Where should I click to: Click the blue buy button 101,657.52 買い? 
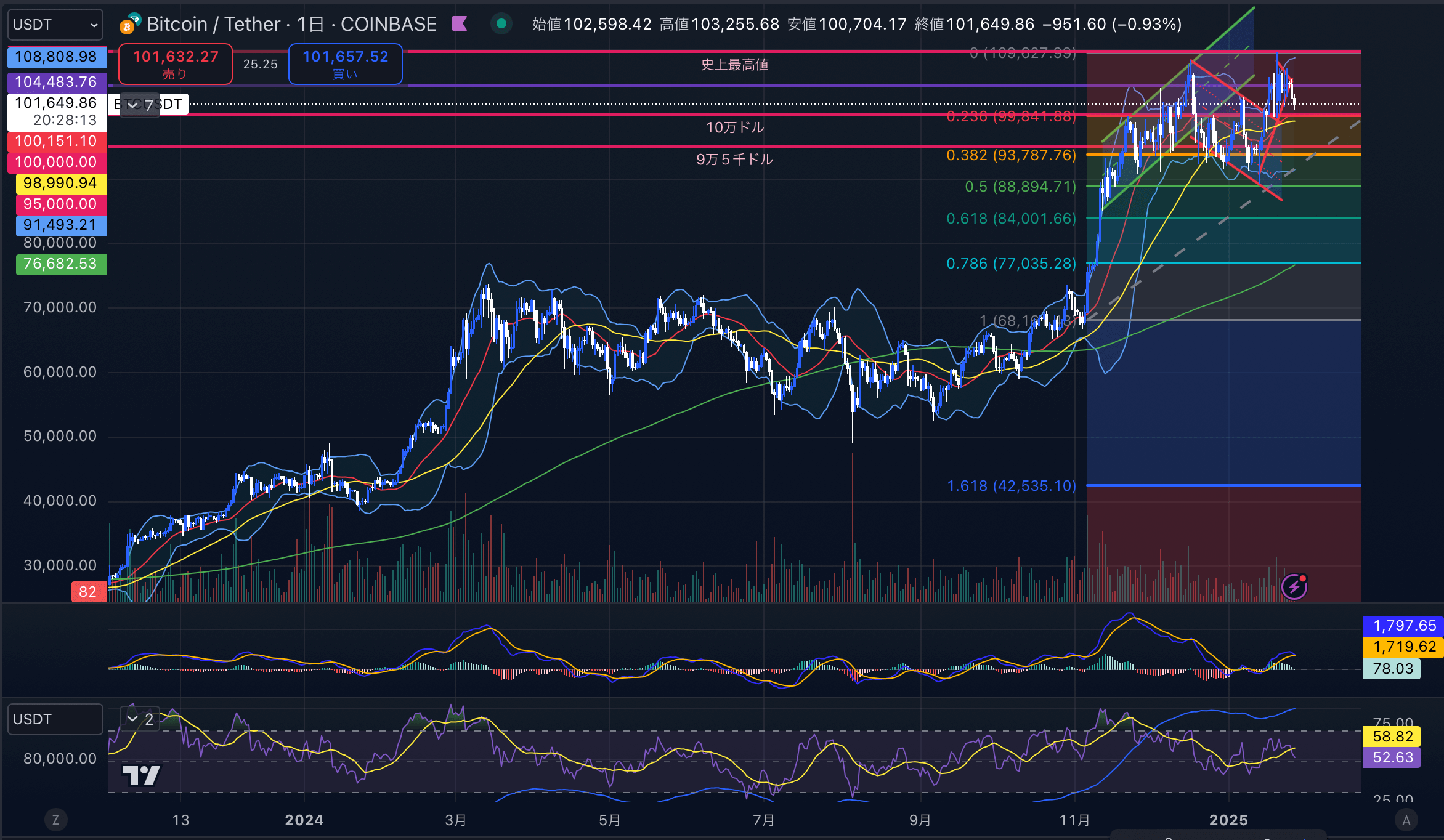coord(345,64)
